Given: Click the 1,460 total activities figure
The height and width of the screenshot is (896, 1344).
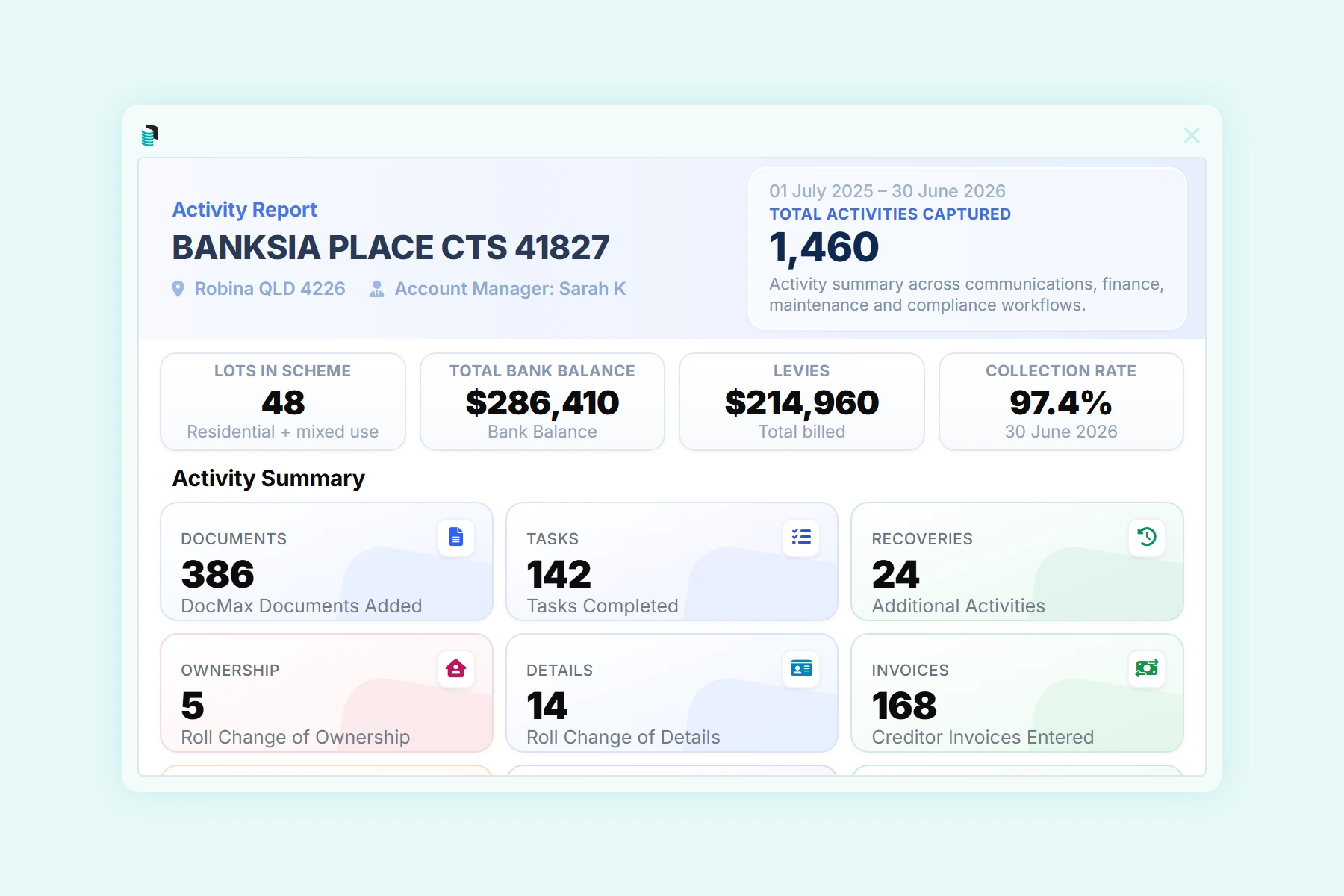Looking at the screenshot, I should click(x=824, y=248).
